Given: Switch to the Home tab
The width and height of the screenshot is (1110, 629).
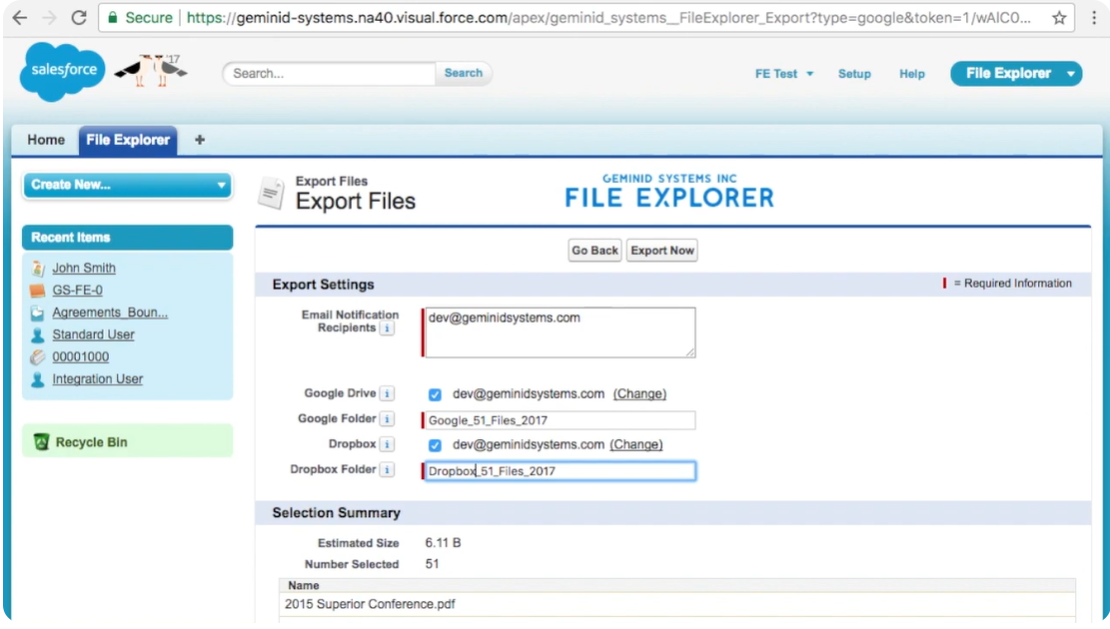Looking at the screenshot, I should coord(45,140).
